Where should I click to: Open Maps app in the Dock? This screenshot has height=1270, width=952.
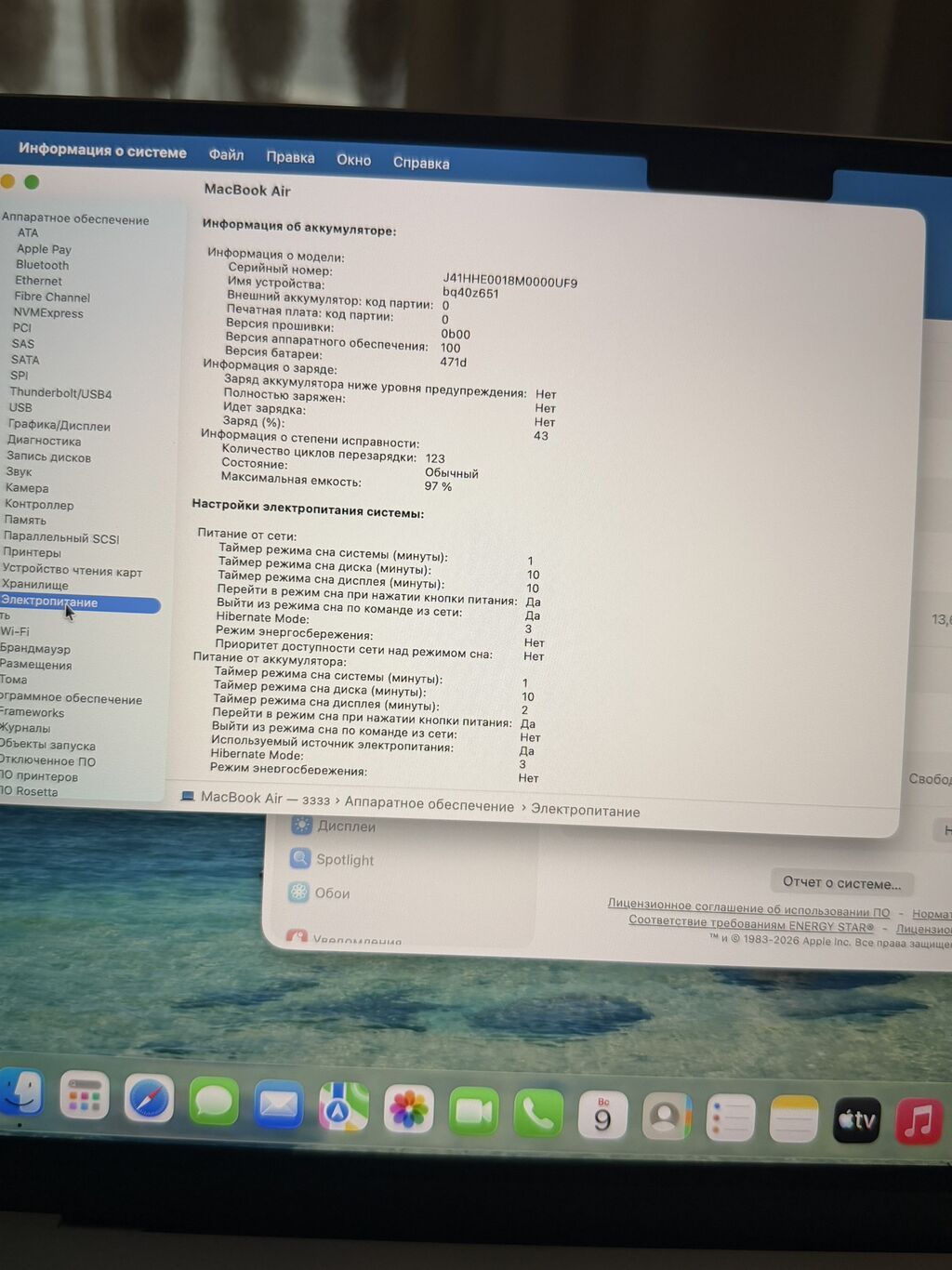pos(344,1107)
